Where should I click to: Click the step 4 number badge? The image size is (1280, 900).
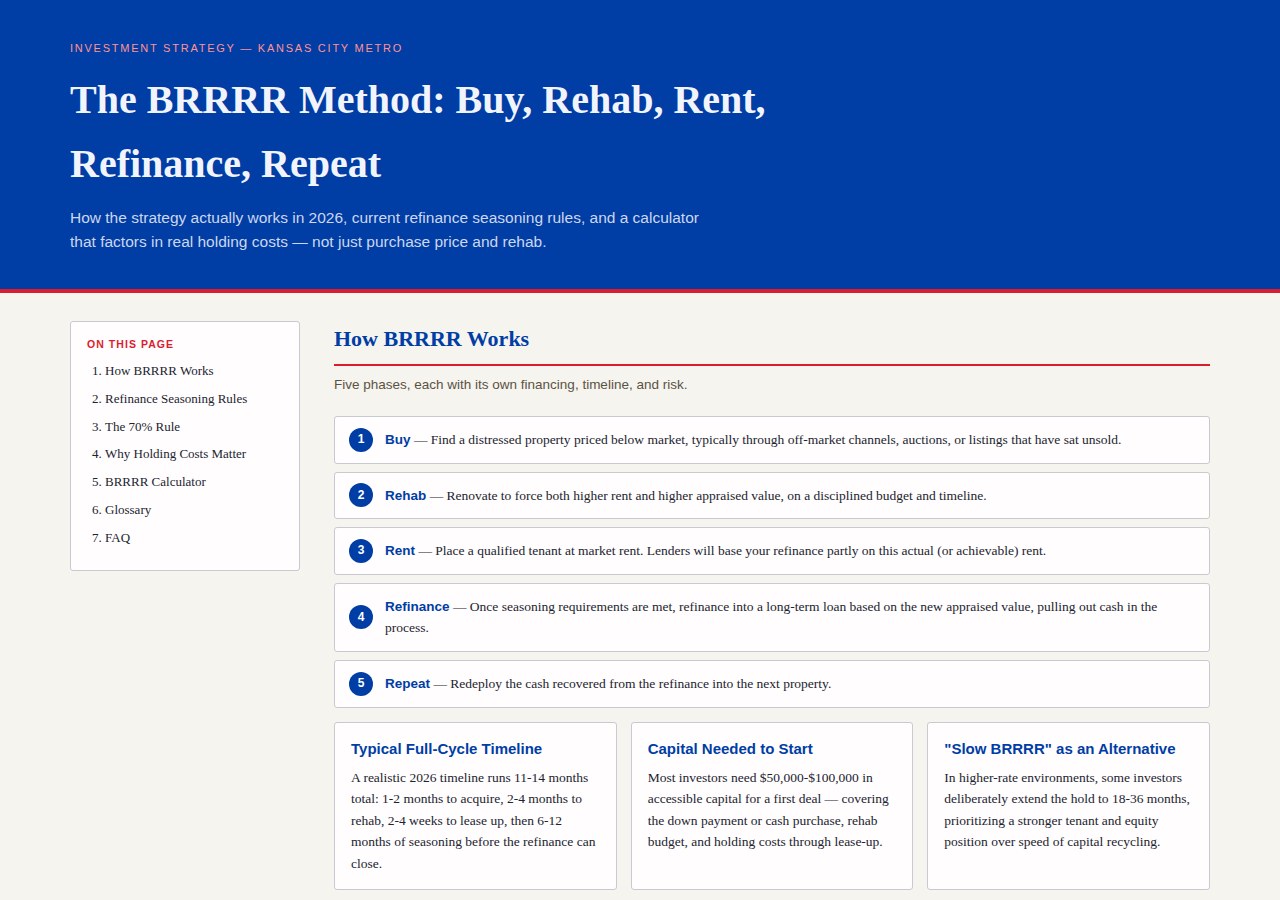[x=361, y=617]
